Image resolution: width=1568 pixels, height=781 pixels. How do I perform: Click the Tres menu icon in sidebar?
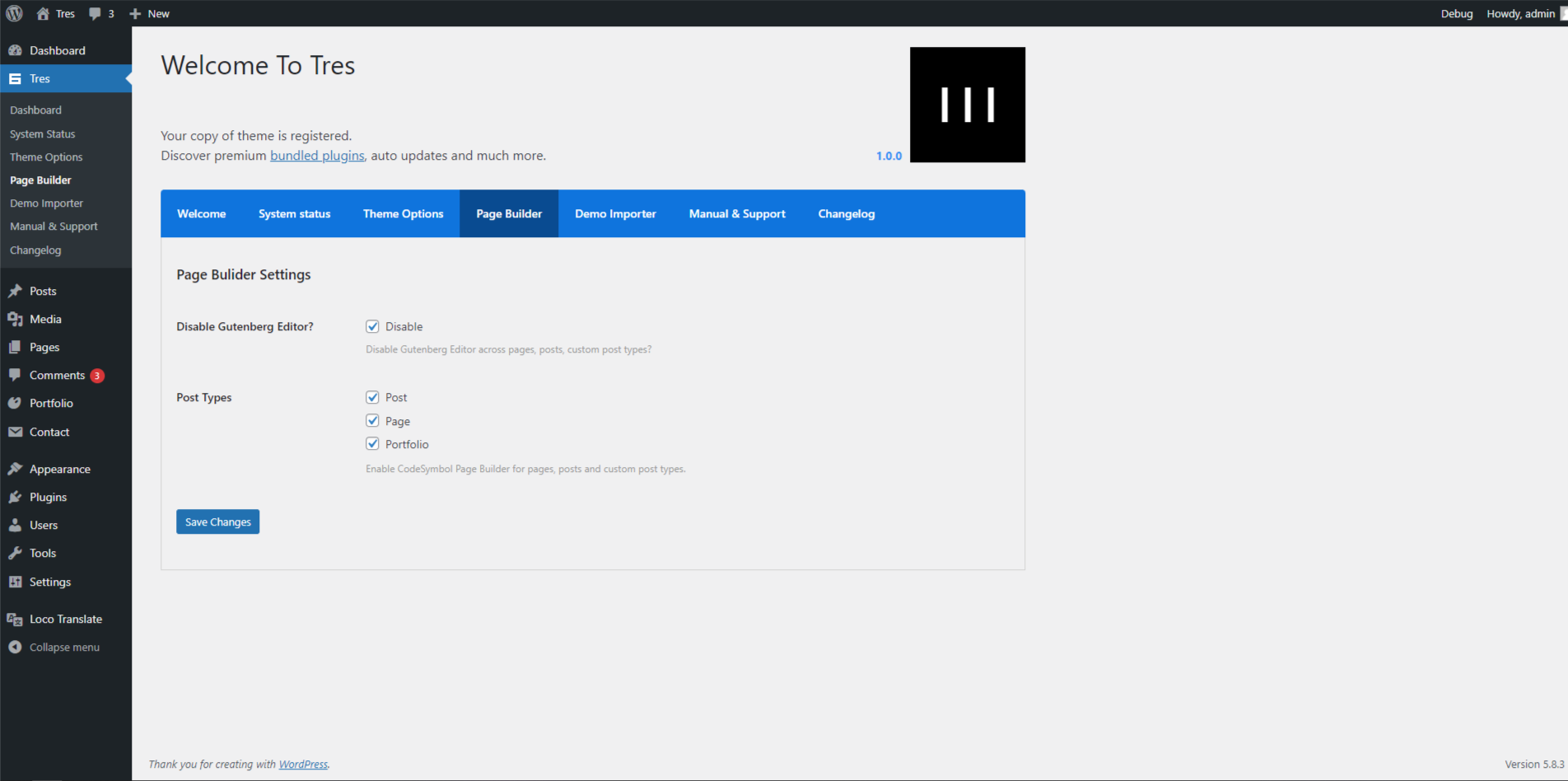point(15,79)
